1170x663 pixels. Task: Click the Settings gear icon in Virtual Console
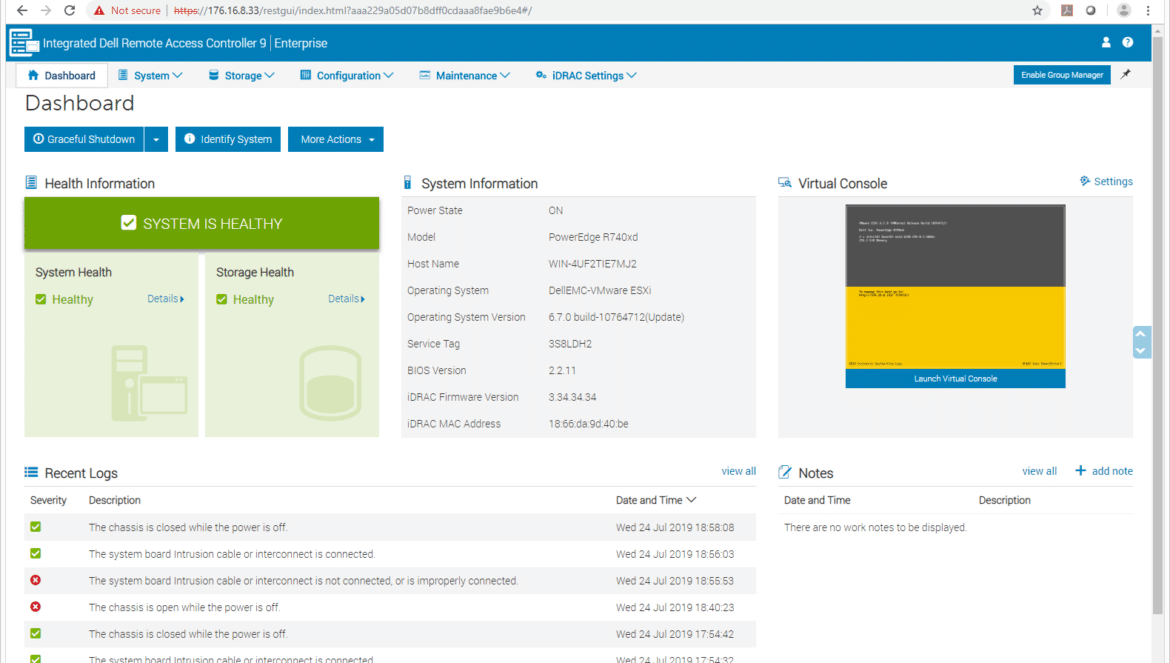click(1085, 181)
